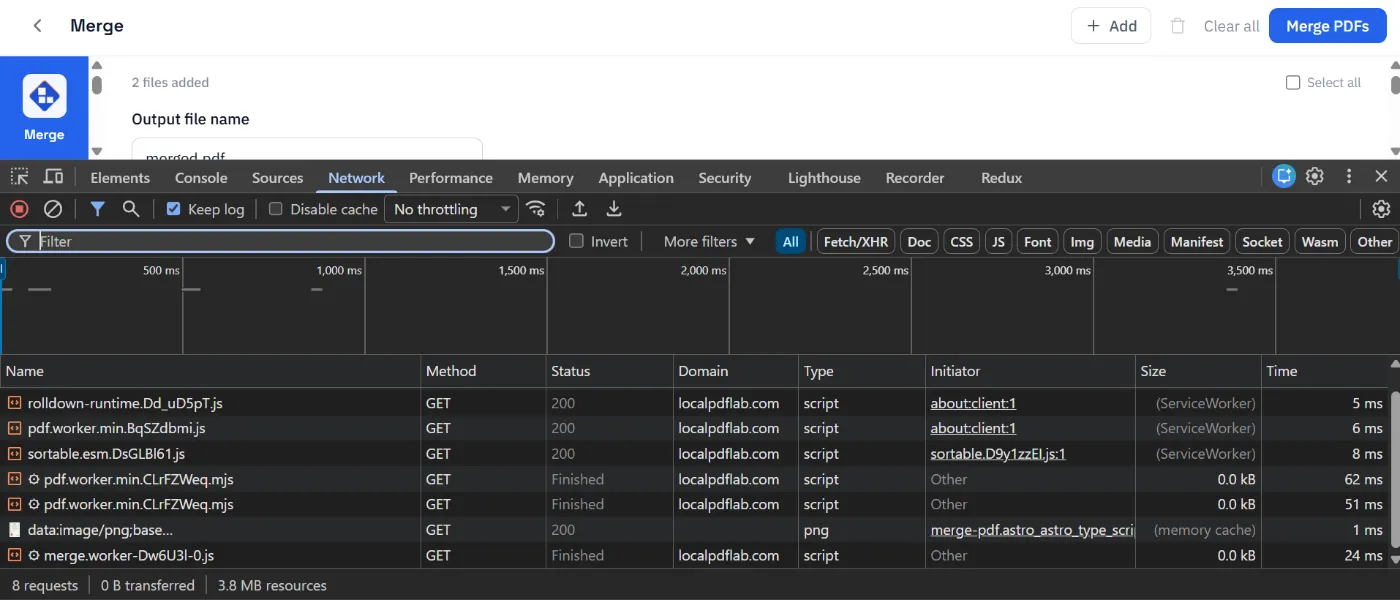This screenshot has width=1400, height=600.
Task: Export HAR file download icon
Action: tap(614, 209)
